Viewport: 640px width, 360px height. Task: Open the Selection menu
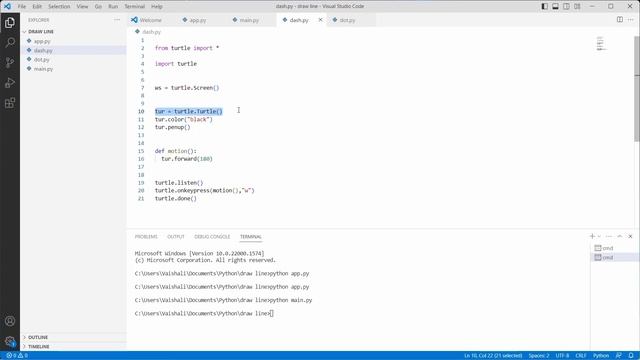tap(59, 7)
